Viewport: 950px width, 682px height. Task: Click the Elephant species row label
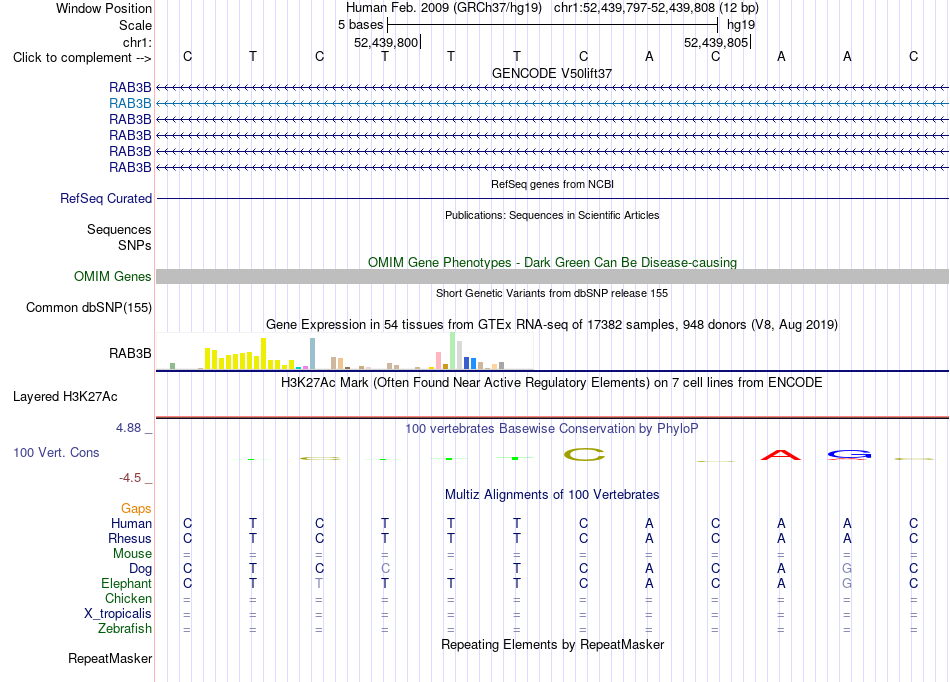126,584
